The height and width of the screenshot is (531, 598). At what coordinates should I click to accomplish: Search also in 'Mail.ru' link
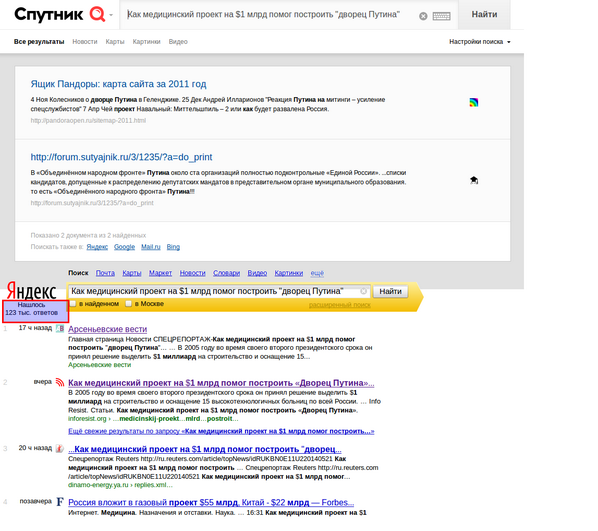(151, 247)
